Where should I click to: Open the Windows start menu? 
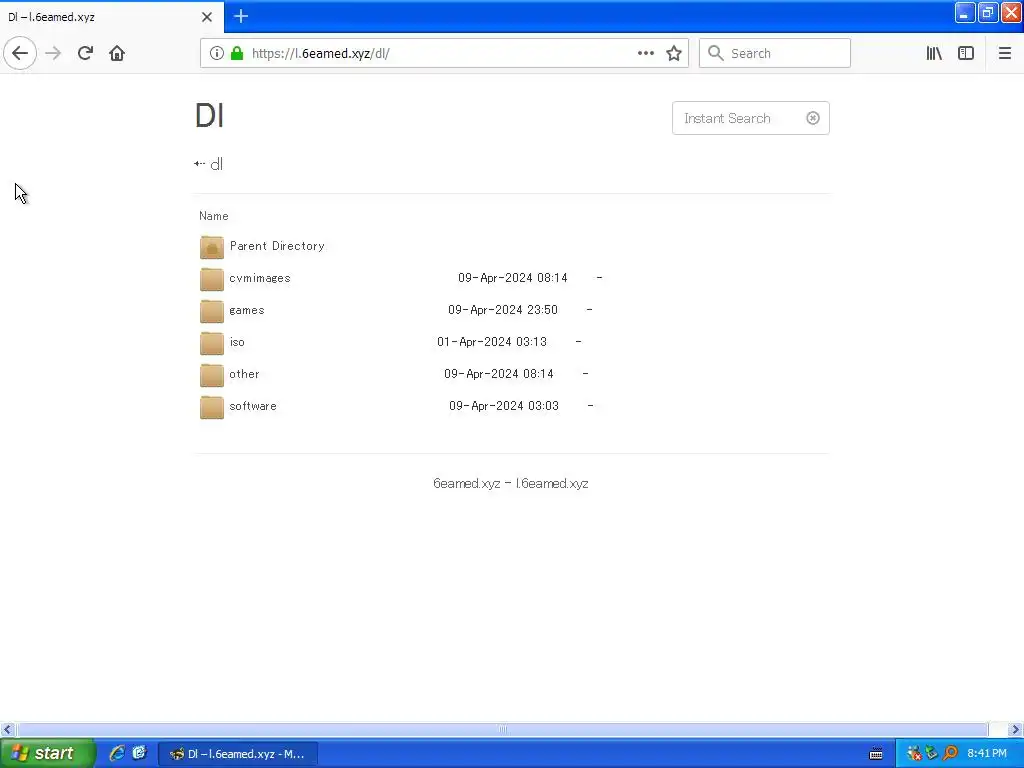(x=47, y=753)
